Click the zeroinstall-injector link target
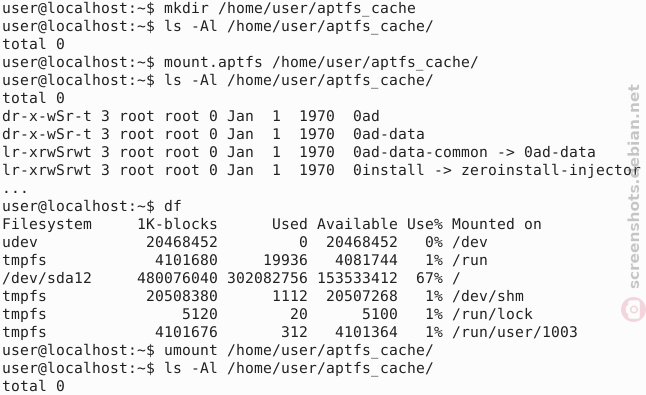The height and width of the screenshot is (395, 646). point(550,170)
